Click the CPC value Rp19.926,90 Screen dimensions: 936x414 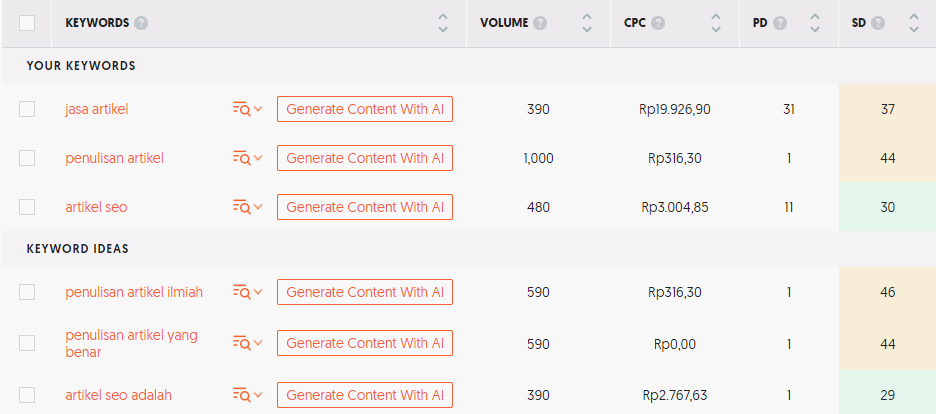[x=675, y=109]
